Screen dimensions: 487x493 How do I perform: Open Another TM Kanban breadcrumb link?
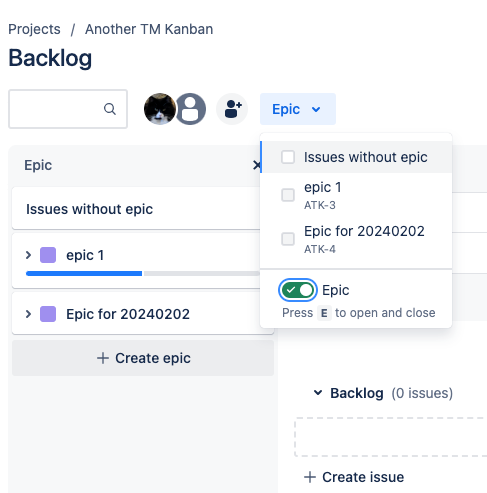pos(149,29)
